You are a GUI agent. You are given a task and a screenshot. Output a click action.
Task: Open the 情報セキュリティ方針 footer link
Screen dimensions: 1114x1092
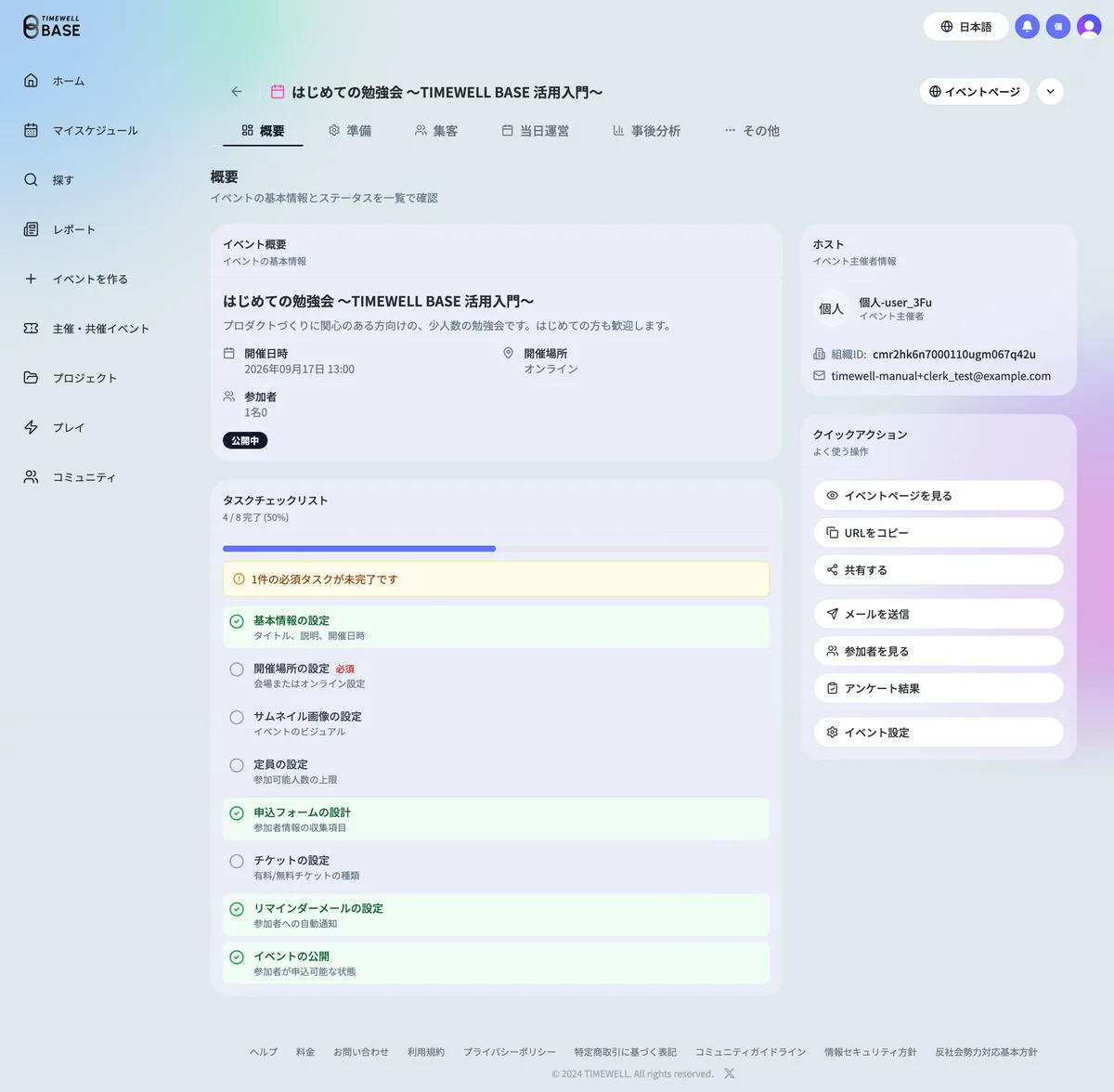pyautogui.click(x=871, y=1052)
